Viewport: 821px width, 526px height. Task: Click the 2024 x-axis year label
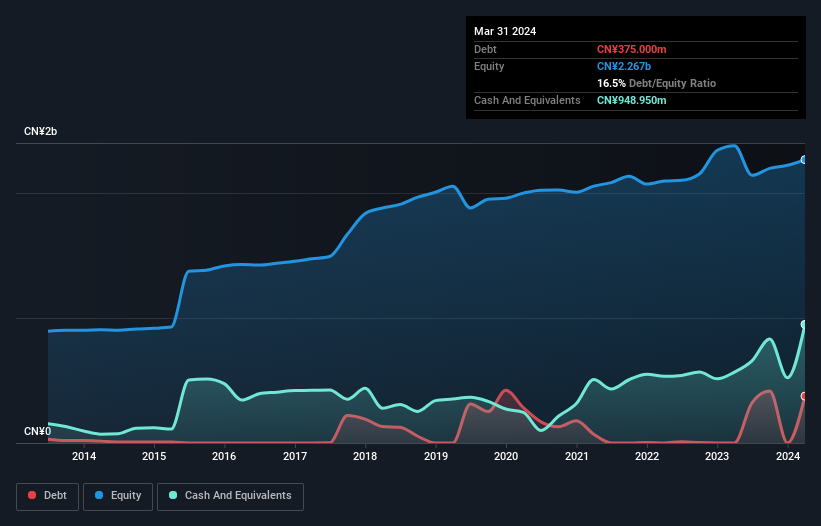coord(787,457)
